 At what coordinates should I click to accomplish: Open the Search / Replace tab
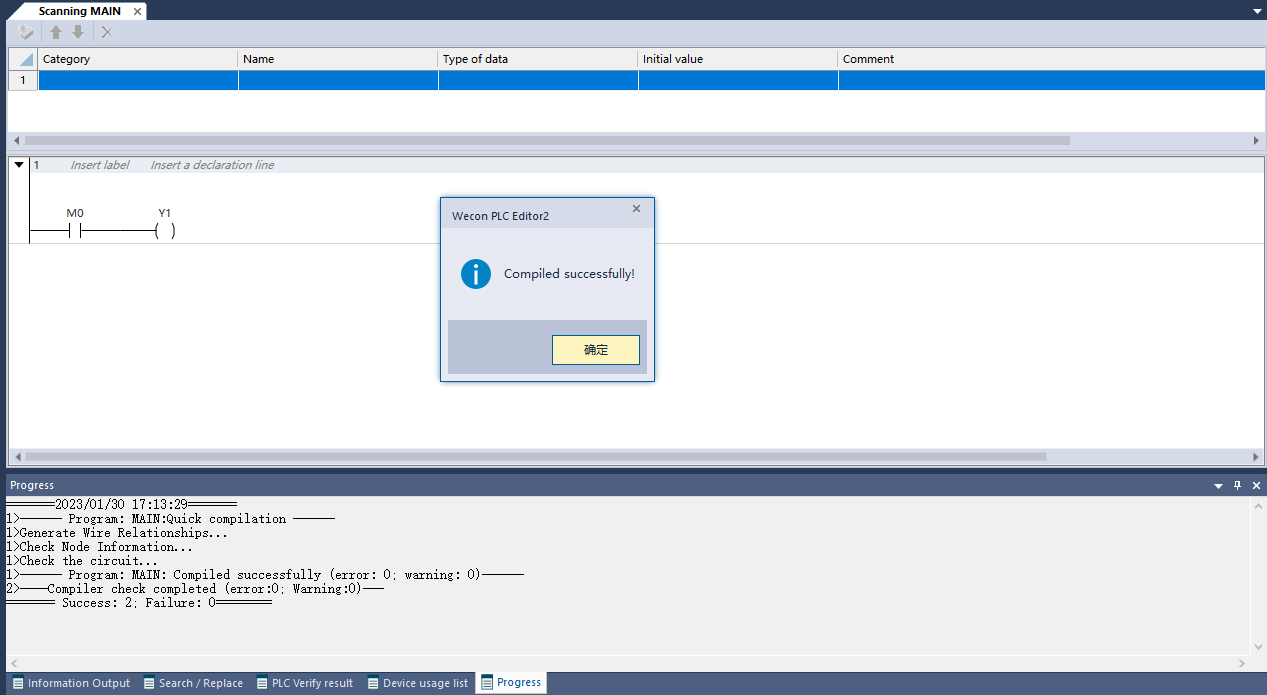[193, 683]
